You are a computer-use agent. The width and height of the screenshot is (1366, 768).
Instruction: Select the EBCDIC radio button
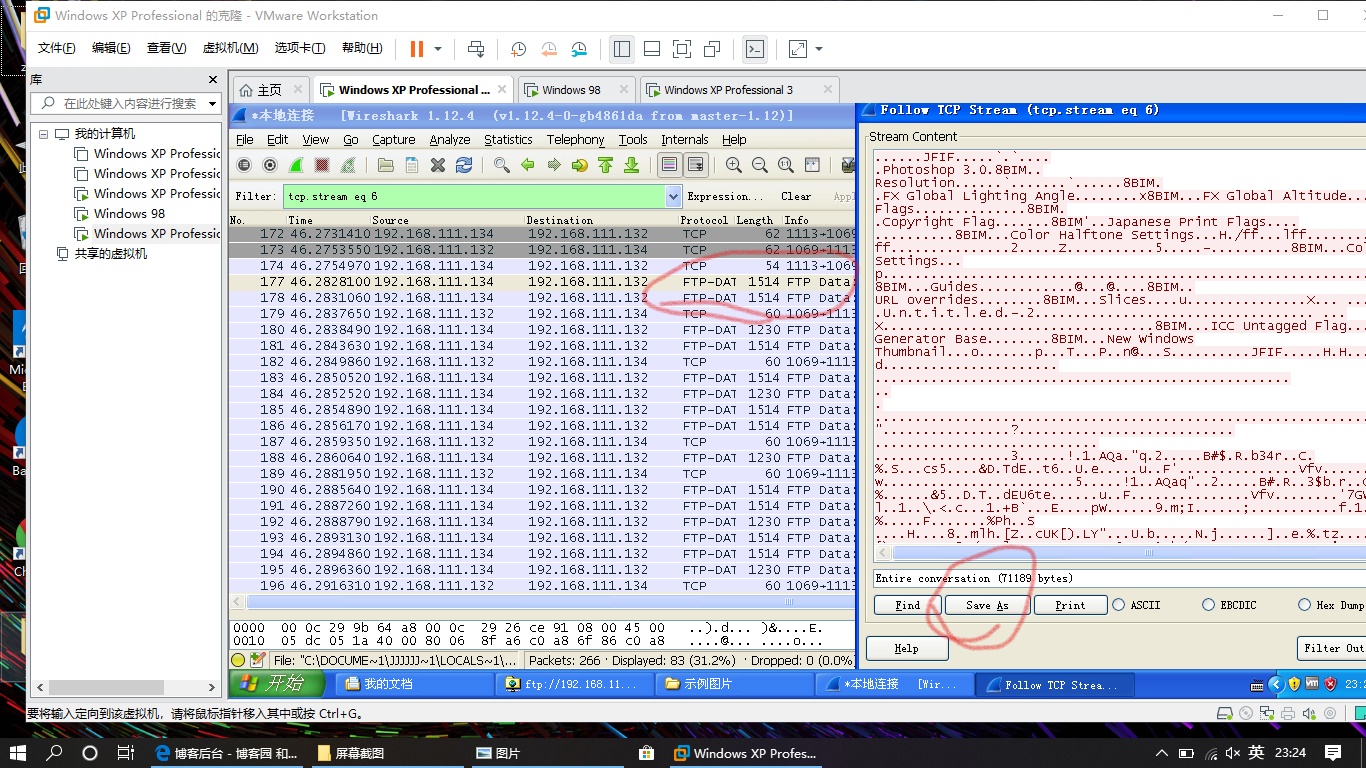(x=1209, y=605)
